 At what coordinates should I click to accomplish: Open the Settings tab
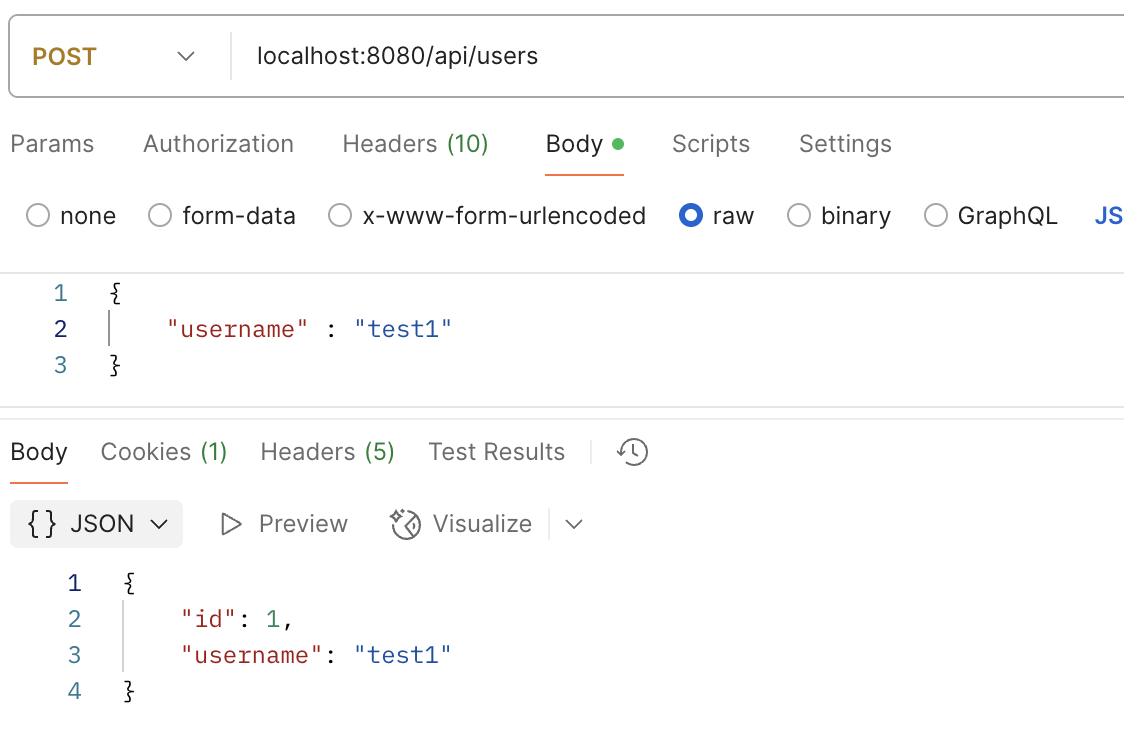click(x=845, y=144)
